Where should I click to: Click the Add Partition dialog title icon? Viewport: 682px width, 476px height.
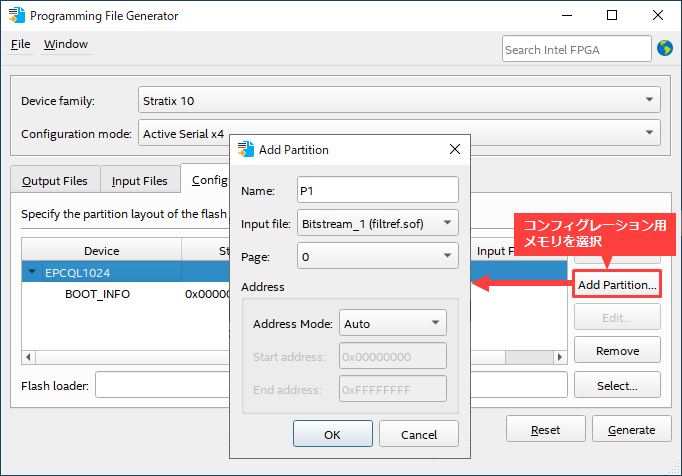pyautogui.click(x=245, y=150)
